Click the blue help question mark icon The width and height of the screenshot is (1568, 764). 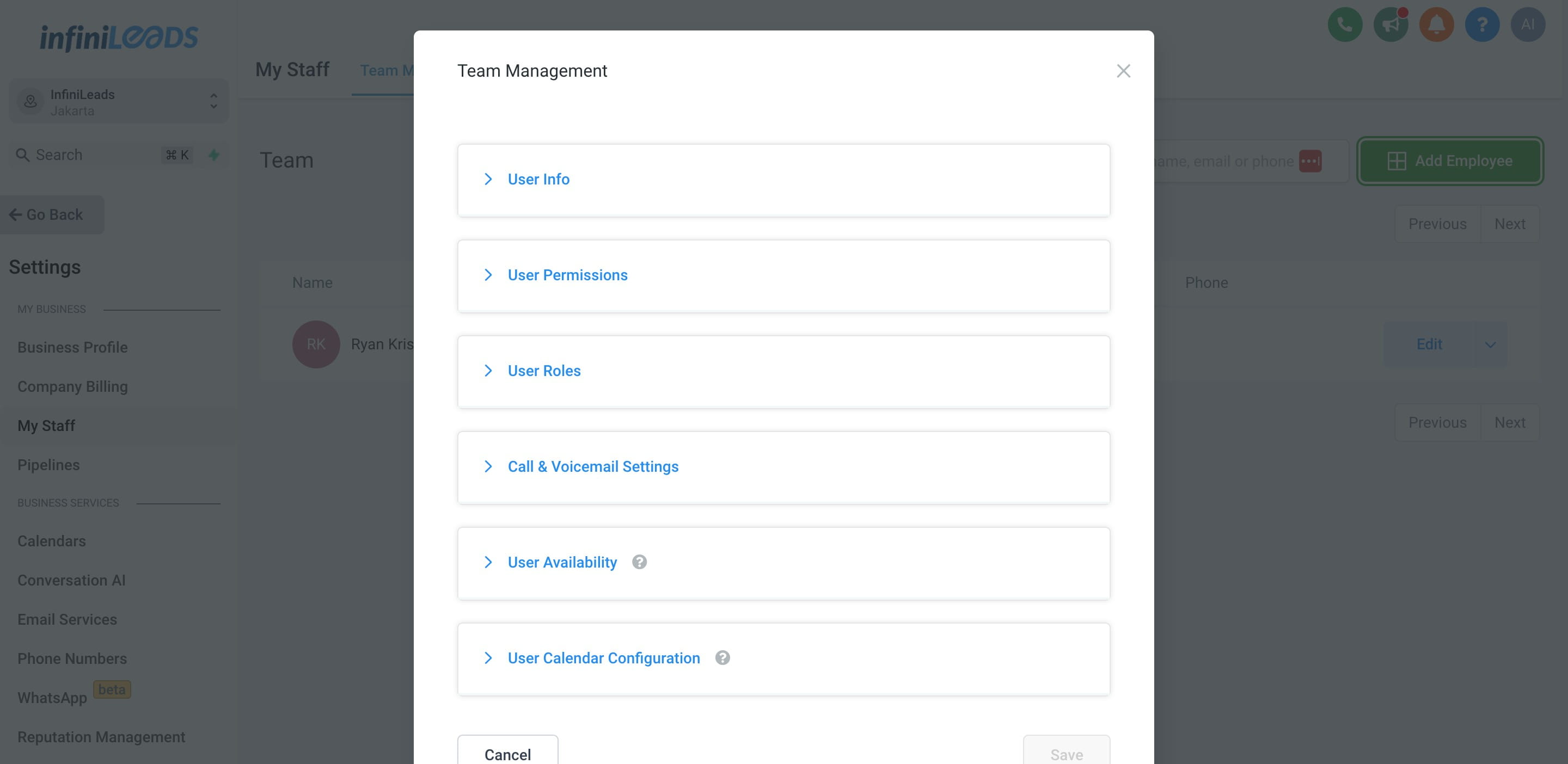1481,25
